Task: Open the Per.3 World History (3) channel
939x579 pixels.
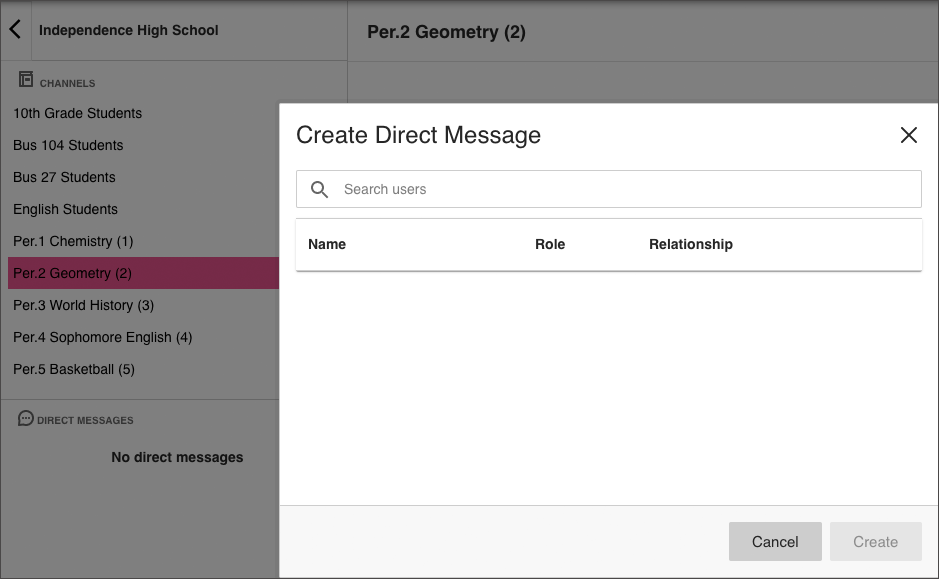Action: tap(83, 305)
